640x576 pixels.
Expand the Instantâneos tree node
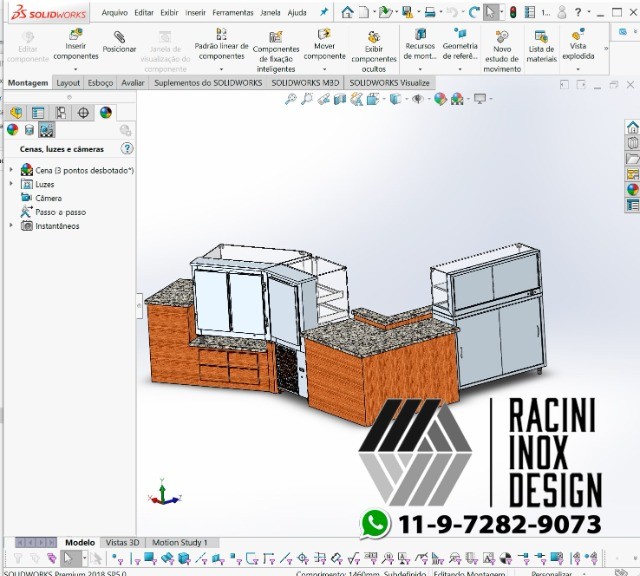tap(11, 225)
